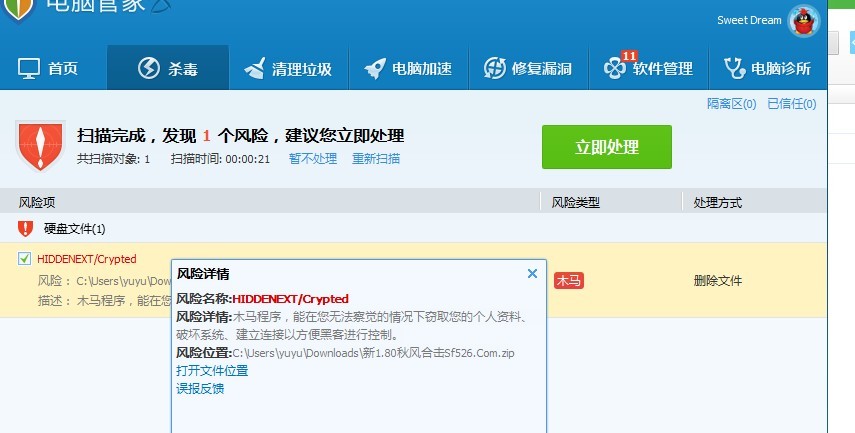
Task: Click the 电脑管家 shield logo
Action: pos(20,9)
